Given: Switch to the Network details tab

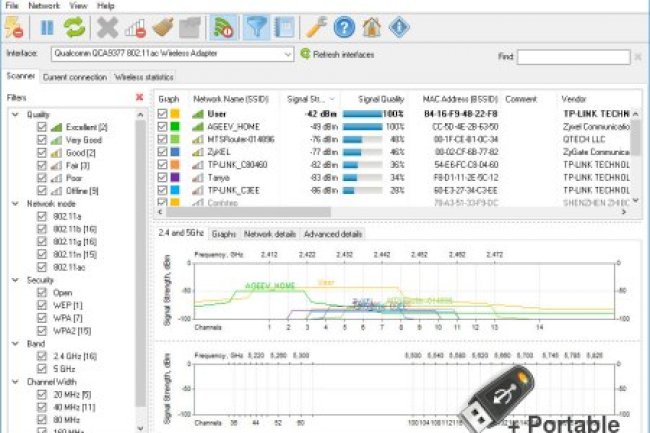Looking at the screenshot, I should (x=269, y=234).
